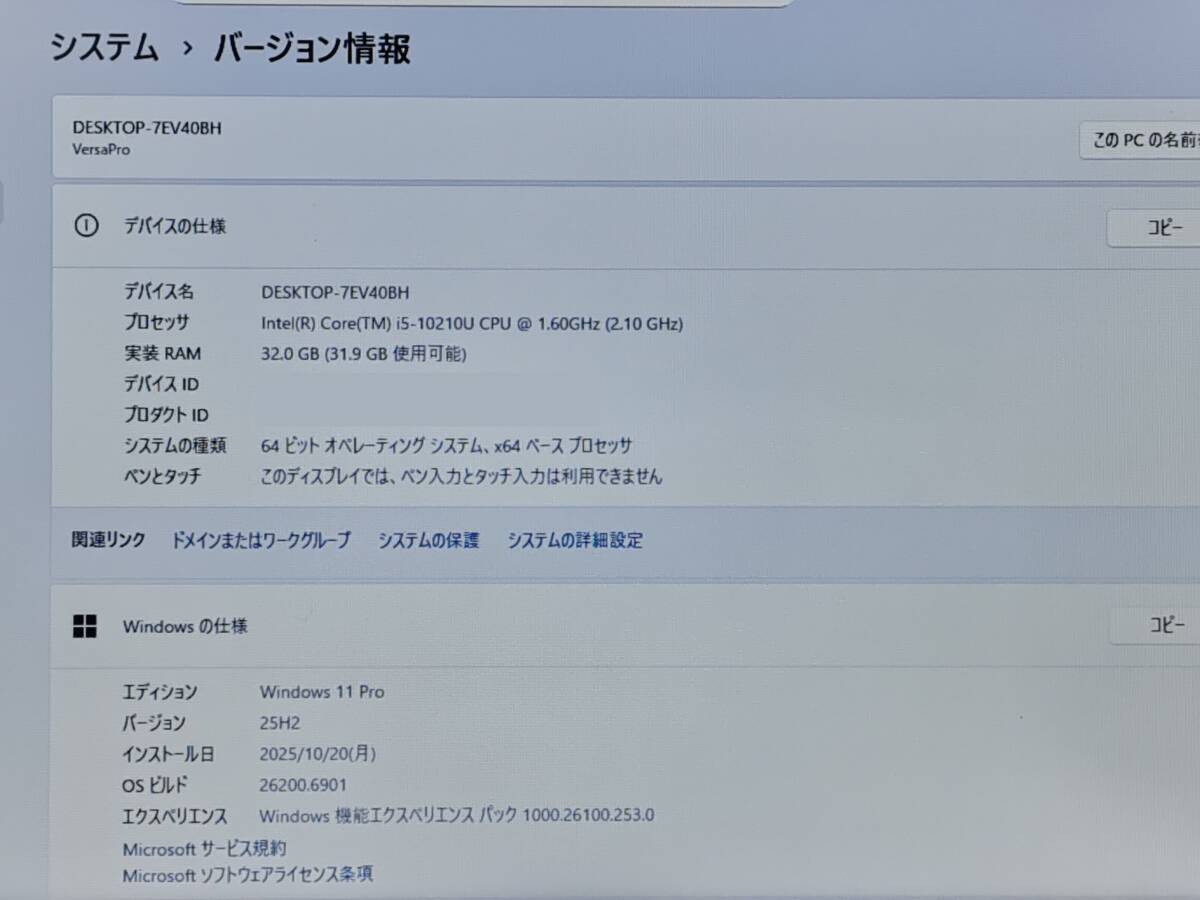Click この PC の名前 rename button
The width and height of the screenshot is (1200, 900).
[x=1140, y=140]
